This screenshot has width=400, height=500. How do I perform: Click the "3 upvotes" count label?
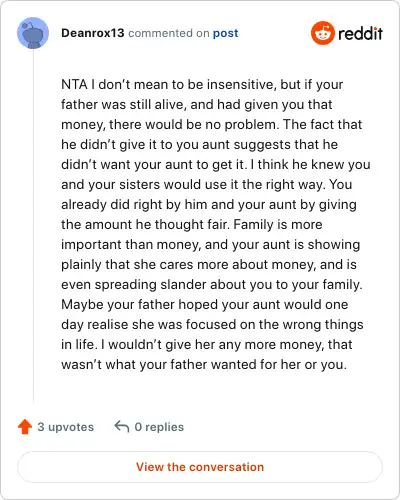(66, 427)
